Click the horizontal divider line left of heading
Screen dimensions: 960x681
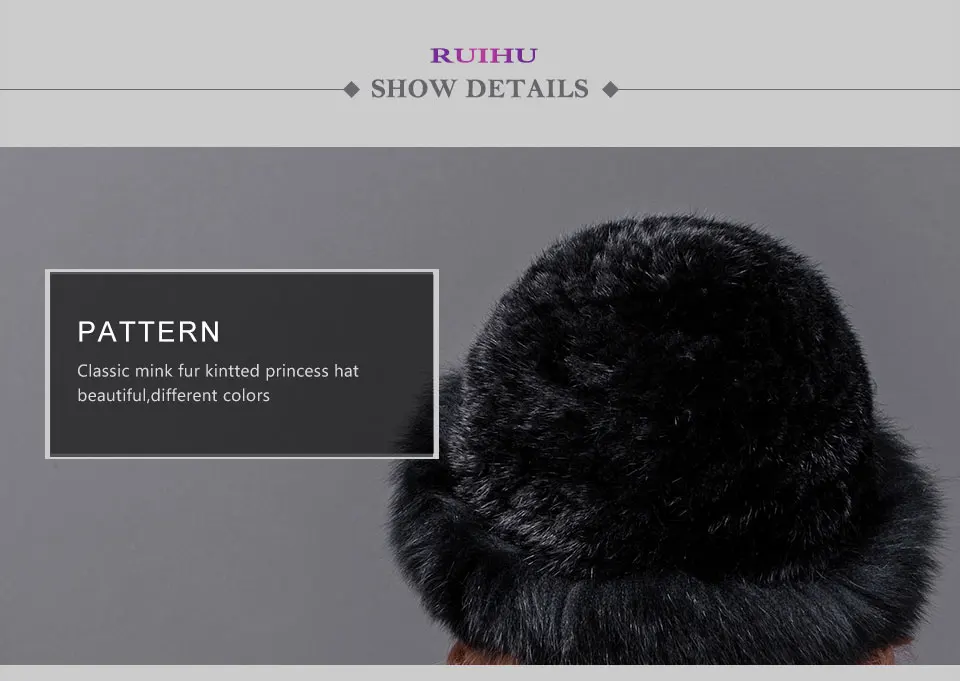(x=171, y=89)
